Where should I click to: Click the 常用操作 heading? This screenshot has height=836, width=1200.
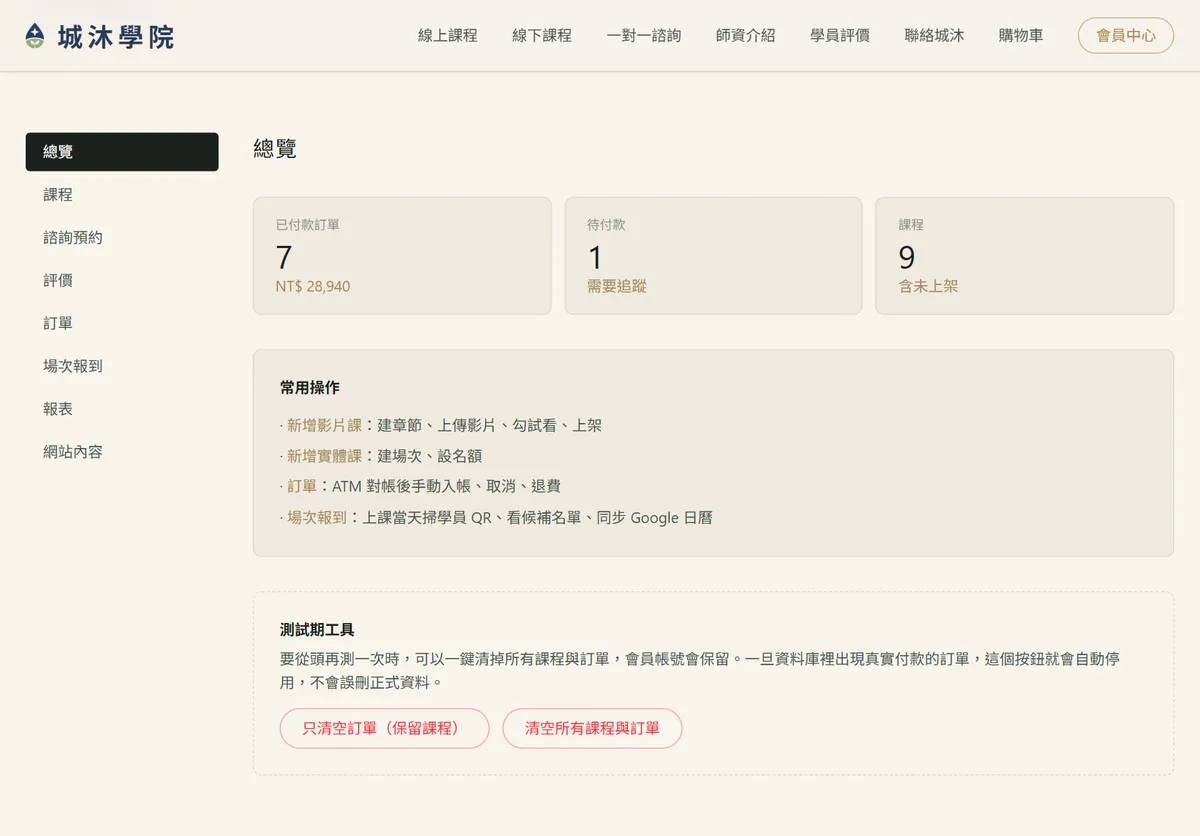click(x=310, y=388)
